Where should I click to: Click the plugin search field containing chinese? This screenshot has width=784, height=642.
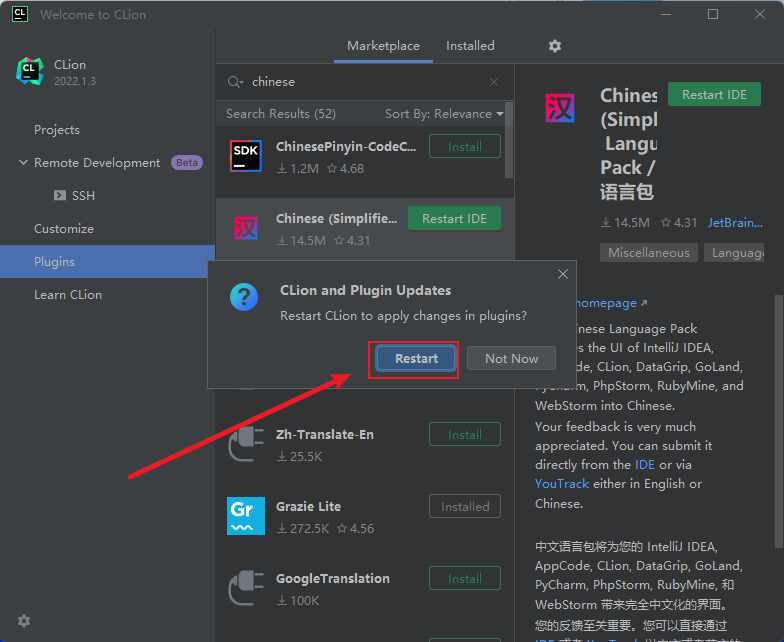click(365, 82)
